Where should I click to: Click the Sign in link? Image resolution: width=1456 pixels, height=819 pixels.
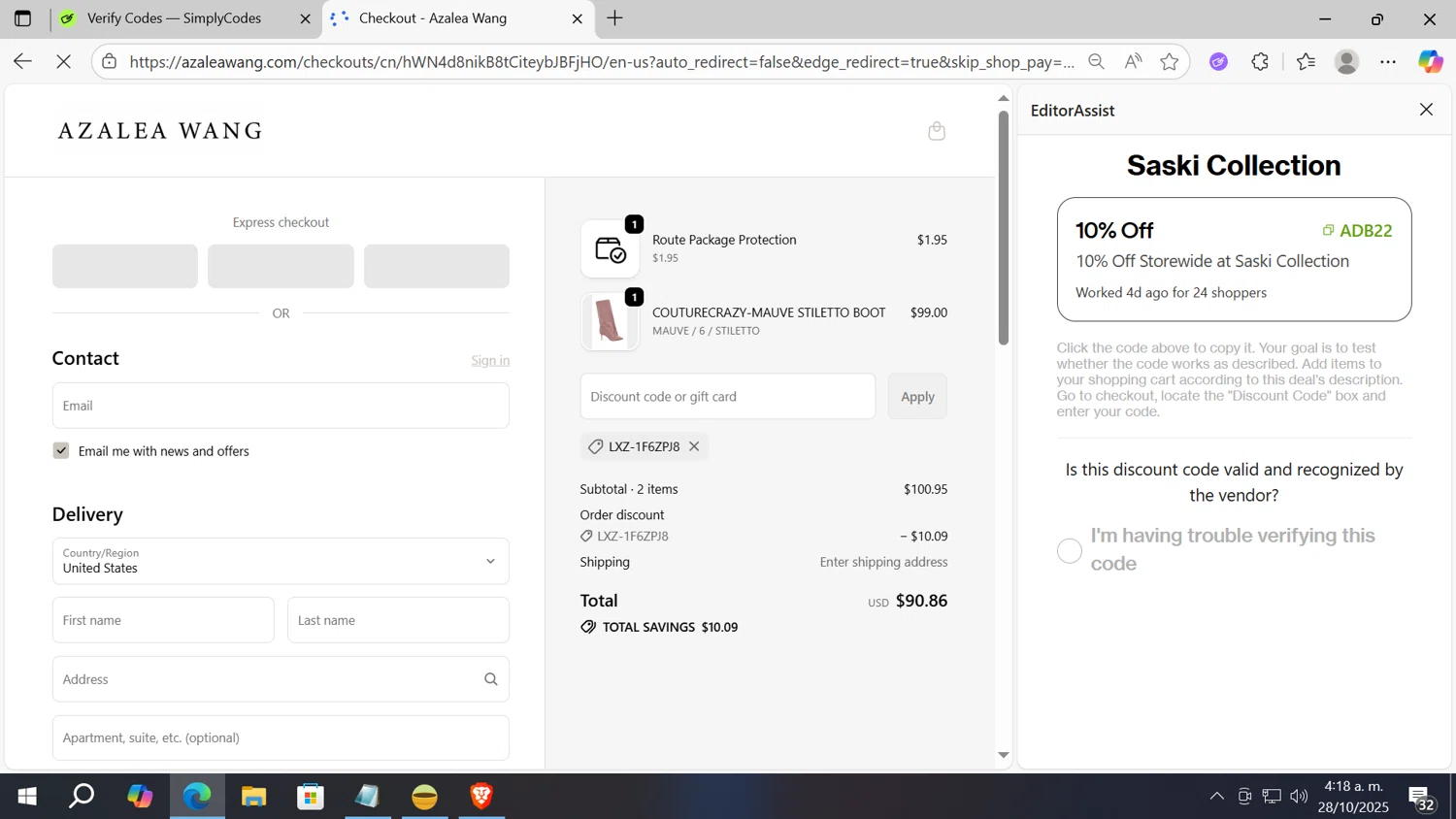click(490, 360)
